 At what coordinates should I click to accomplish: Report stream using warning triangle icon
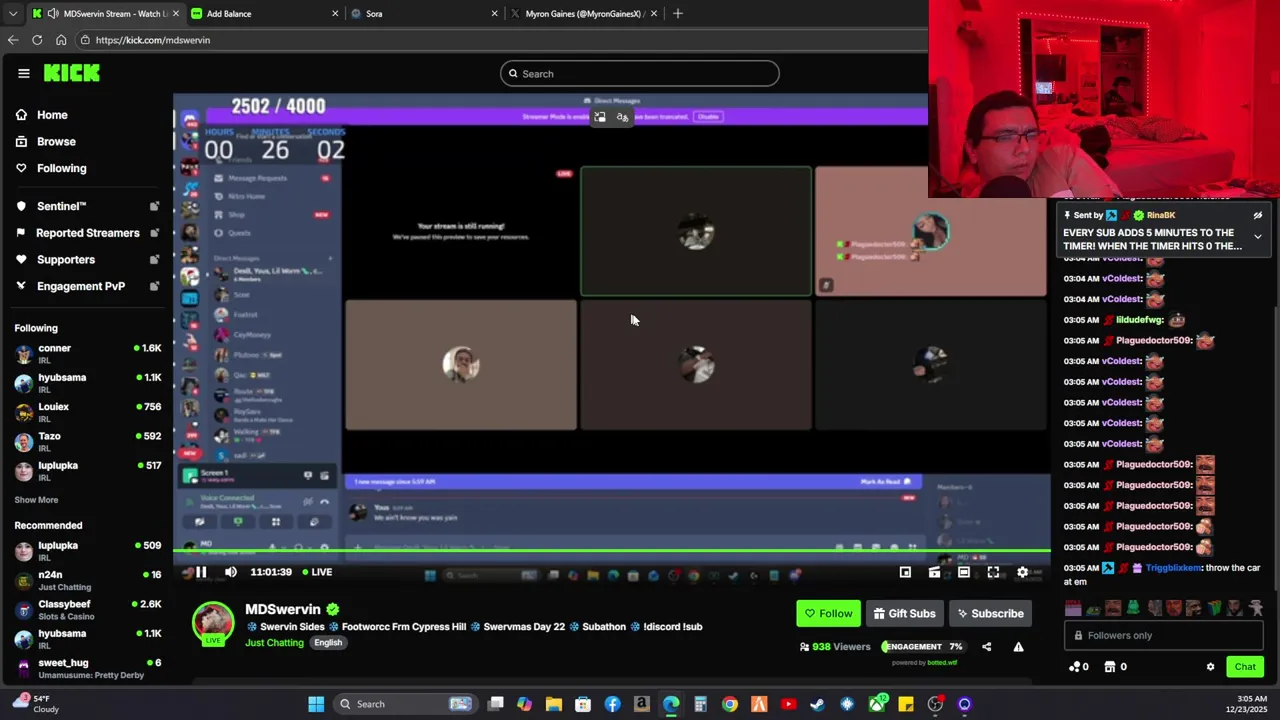(x=1018, y=647)
